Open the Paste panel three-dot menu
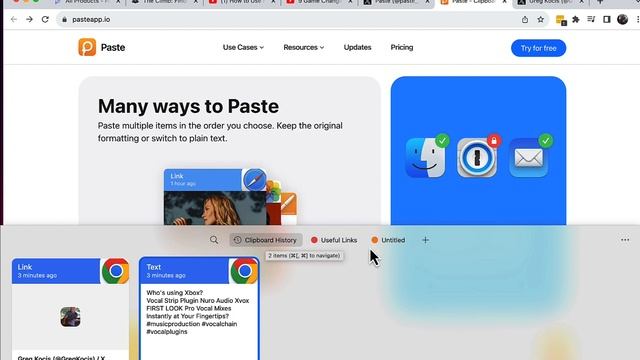Viewport: 640px width, 360px height. click(625, 240)
